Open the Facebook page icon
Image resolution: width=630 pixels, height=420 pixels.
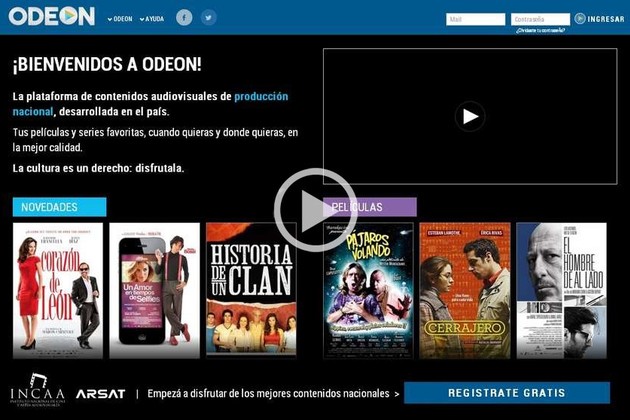[x=184, y=18]
